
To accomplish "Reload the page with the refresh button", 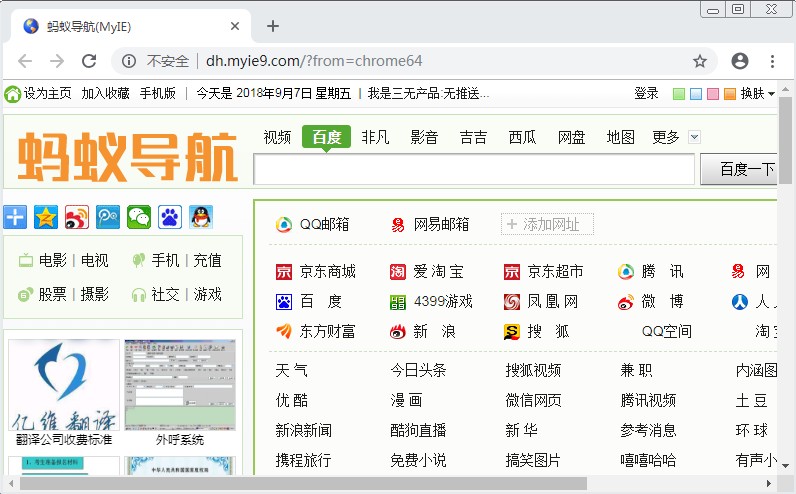I will 89,61.
